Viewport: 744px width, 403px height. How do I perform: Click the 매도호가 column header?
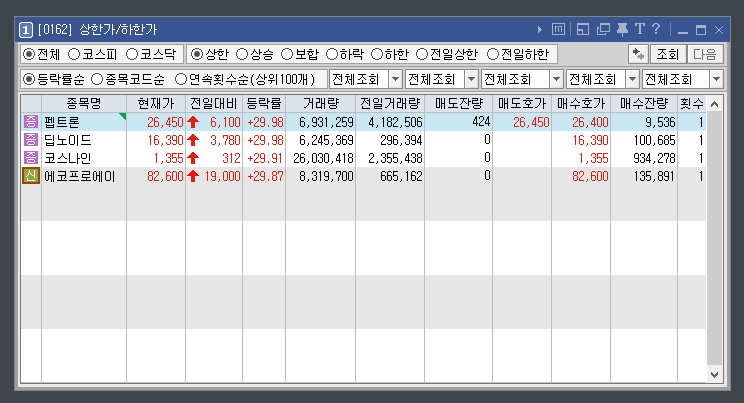pyautogui.click(x=522, y=103)
